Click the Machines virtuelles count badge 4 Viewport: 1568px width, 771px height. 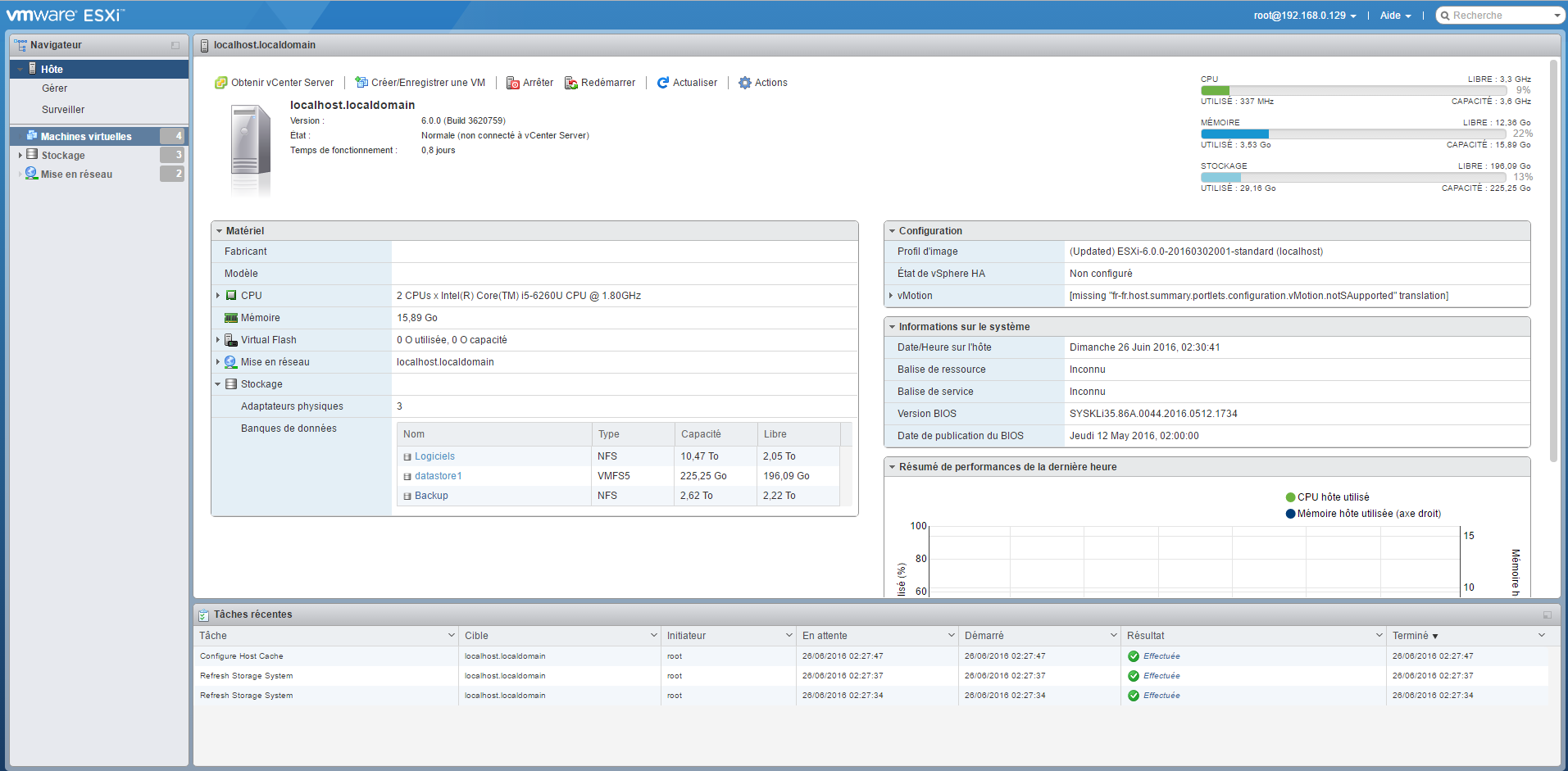[x=173, y=136]
